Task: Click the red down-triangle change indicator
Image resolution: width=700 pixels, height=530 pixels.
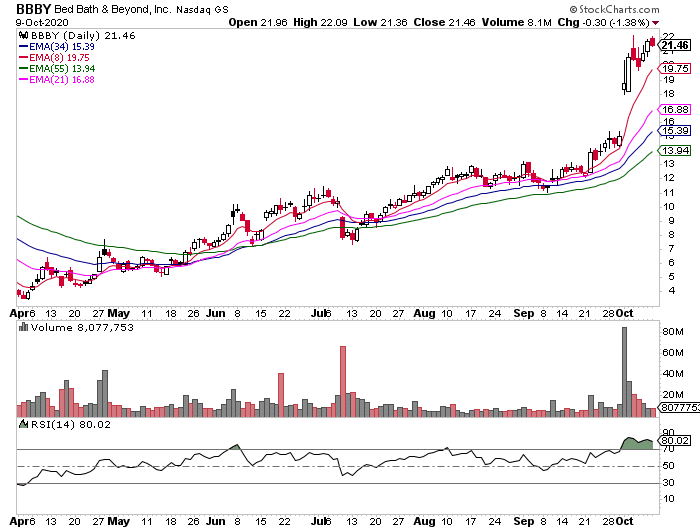Action: [x=655, y=23]
